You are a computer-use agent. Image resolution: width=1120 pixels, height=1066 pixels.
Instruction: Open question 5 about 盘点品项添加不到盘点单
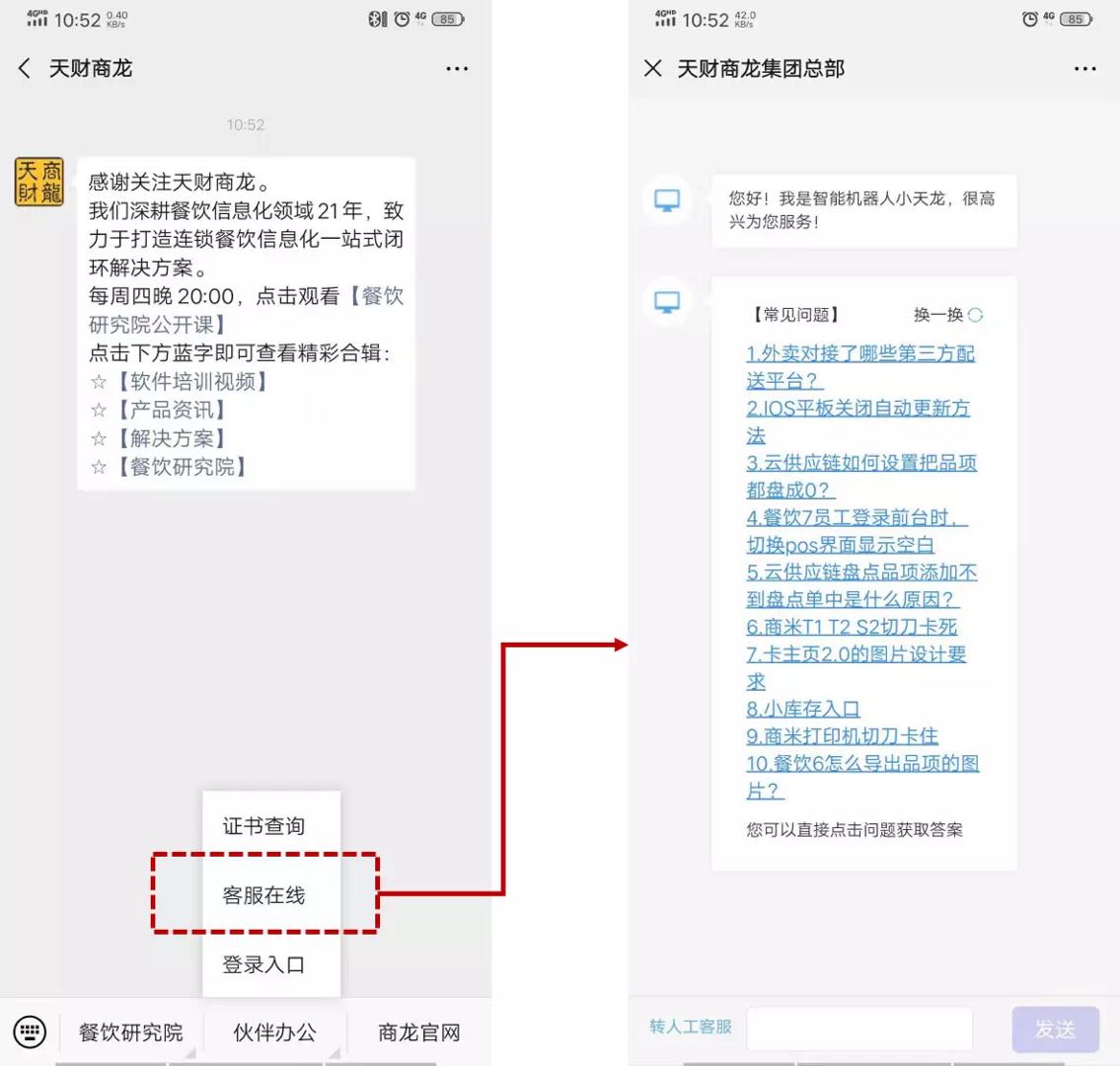pos(860,585)
